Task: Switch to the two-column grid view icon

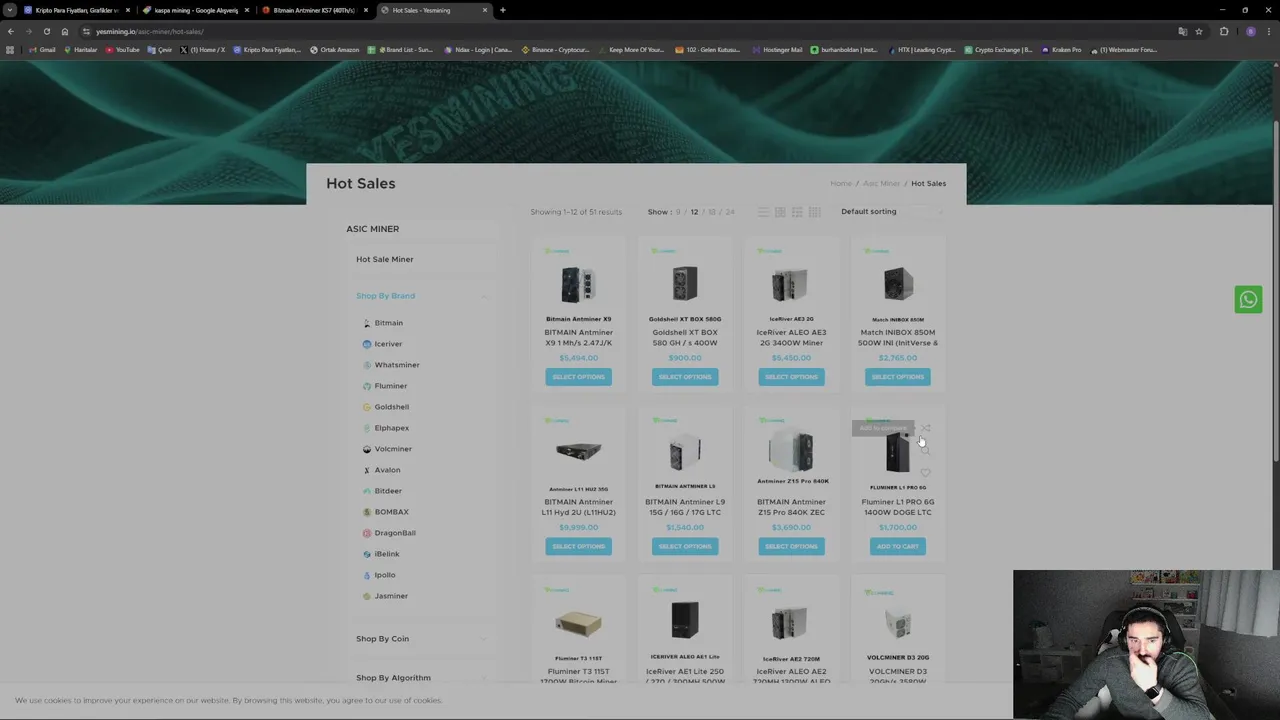Action: pos(780,212)
